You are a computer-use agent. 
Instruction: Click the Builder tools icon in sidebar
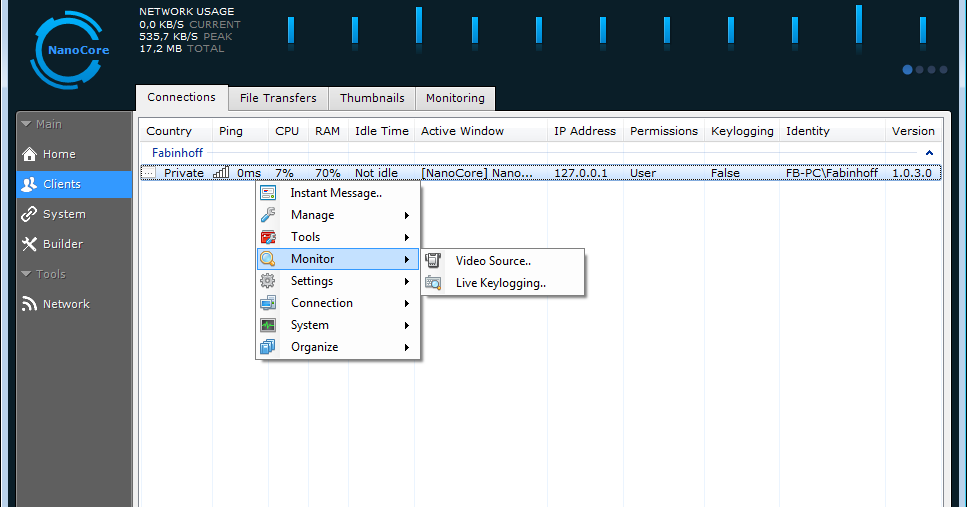[29, 244]
